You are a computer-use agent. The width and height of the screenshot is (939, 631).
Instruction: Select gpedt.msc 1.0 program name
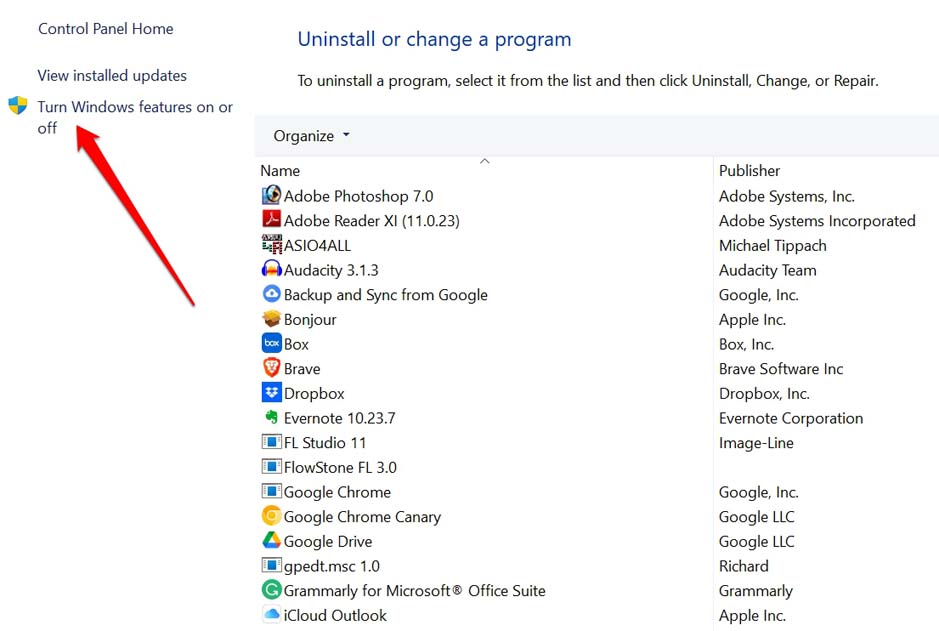point(332,566)
